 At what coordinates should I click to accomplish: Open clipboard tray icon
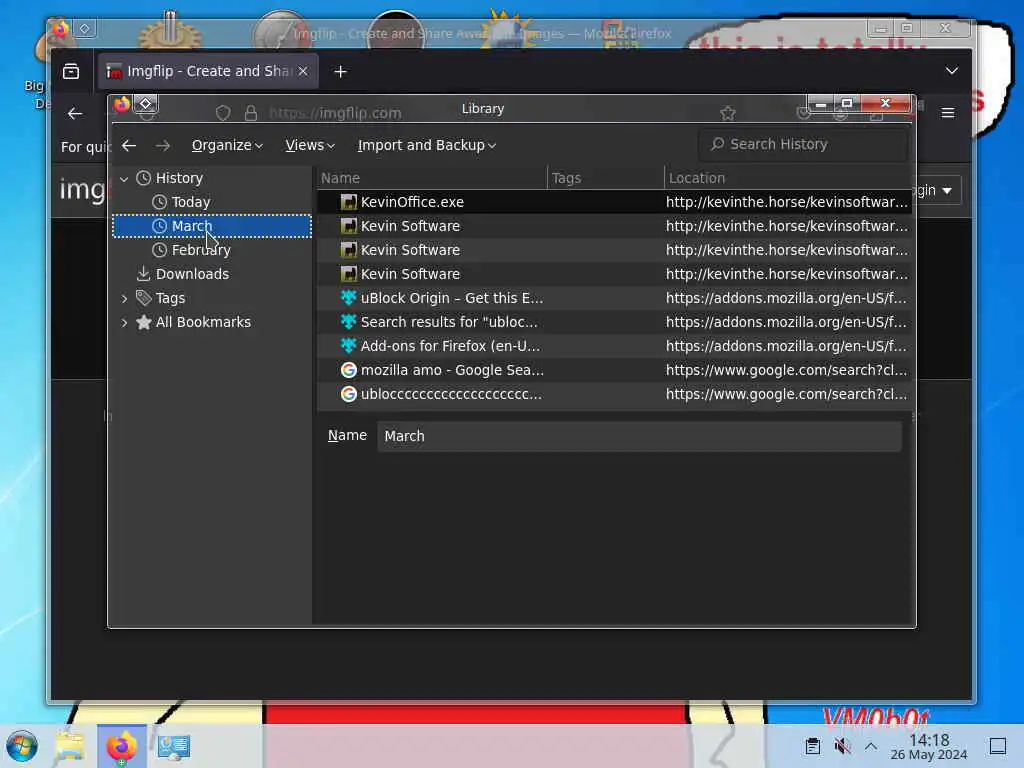coord(812,746)
